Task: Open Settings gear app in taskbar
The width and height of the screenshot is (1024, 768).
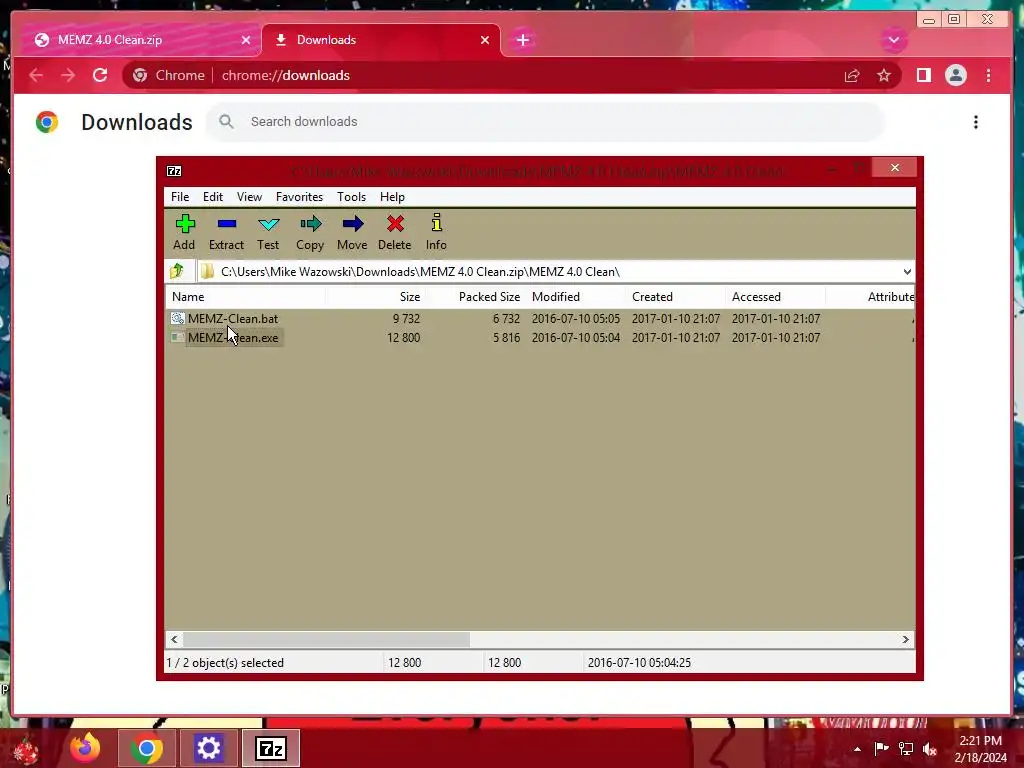Action: click(208, 748)
